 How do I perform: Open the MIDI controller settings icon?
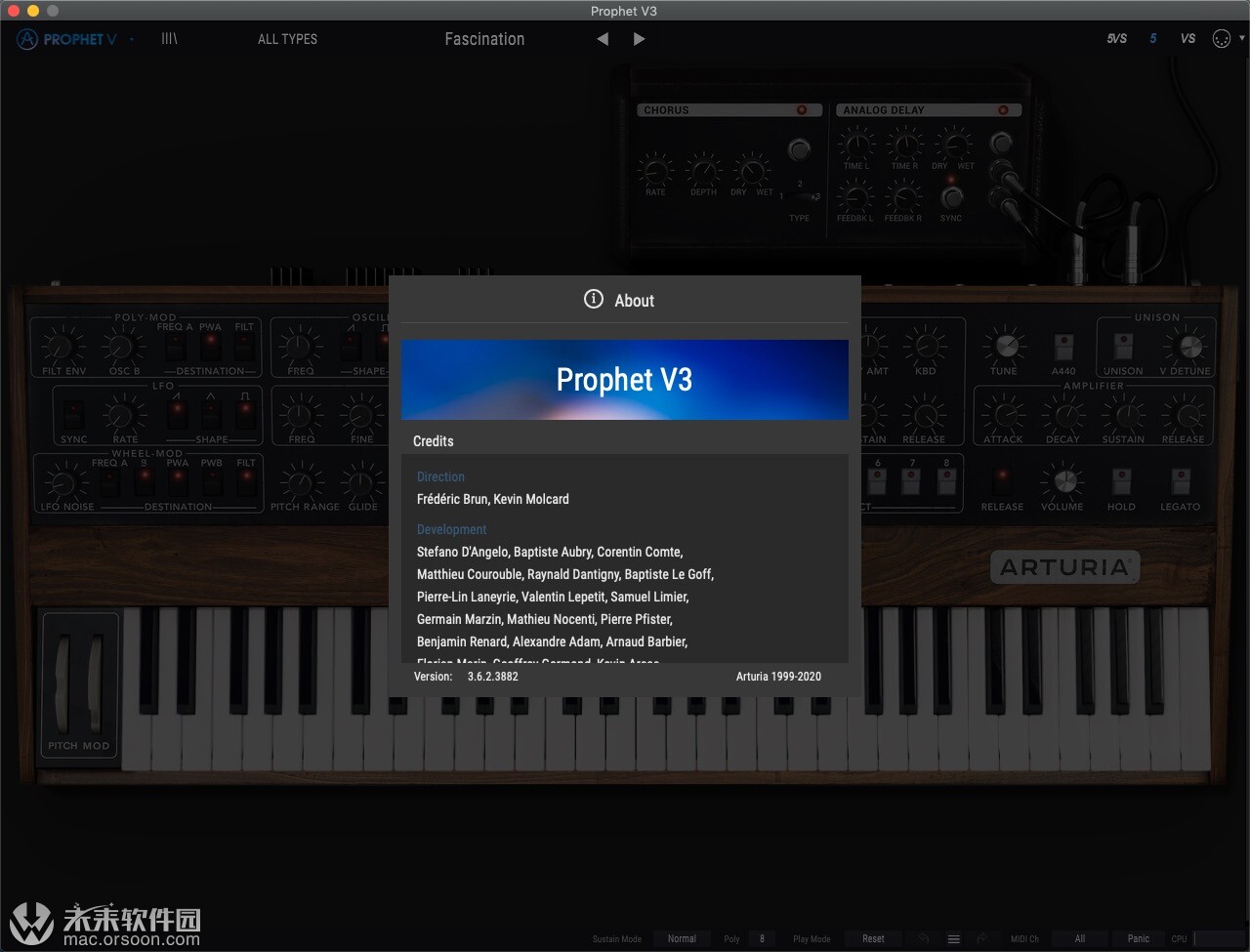click(1221, 39)
